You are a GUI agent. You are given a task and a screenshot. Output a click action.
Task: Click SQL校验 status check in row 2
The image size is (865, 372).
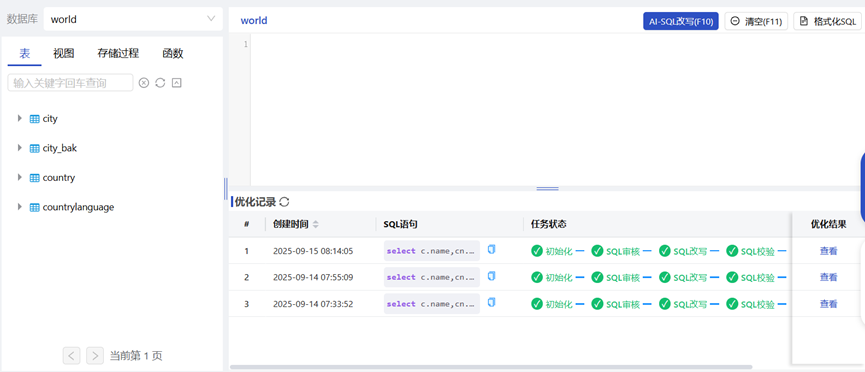(x=732, y=277)
